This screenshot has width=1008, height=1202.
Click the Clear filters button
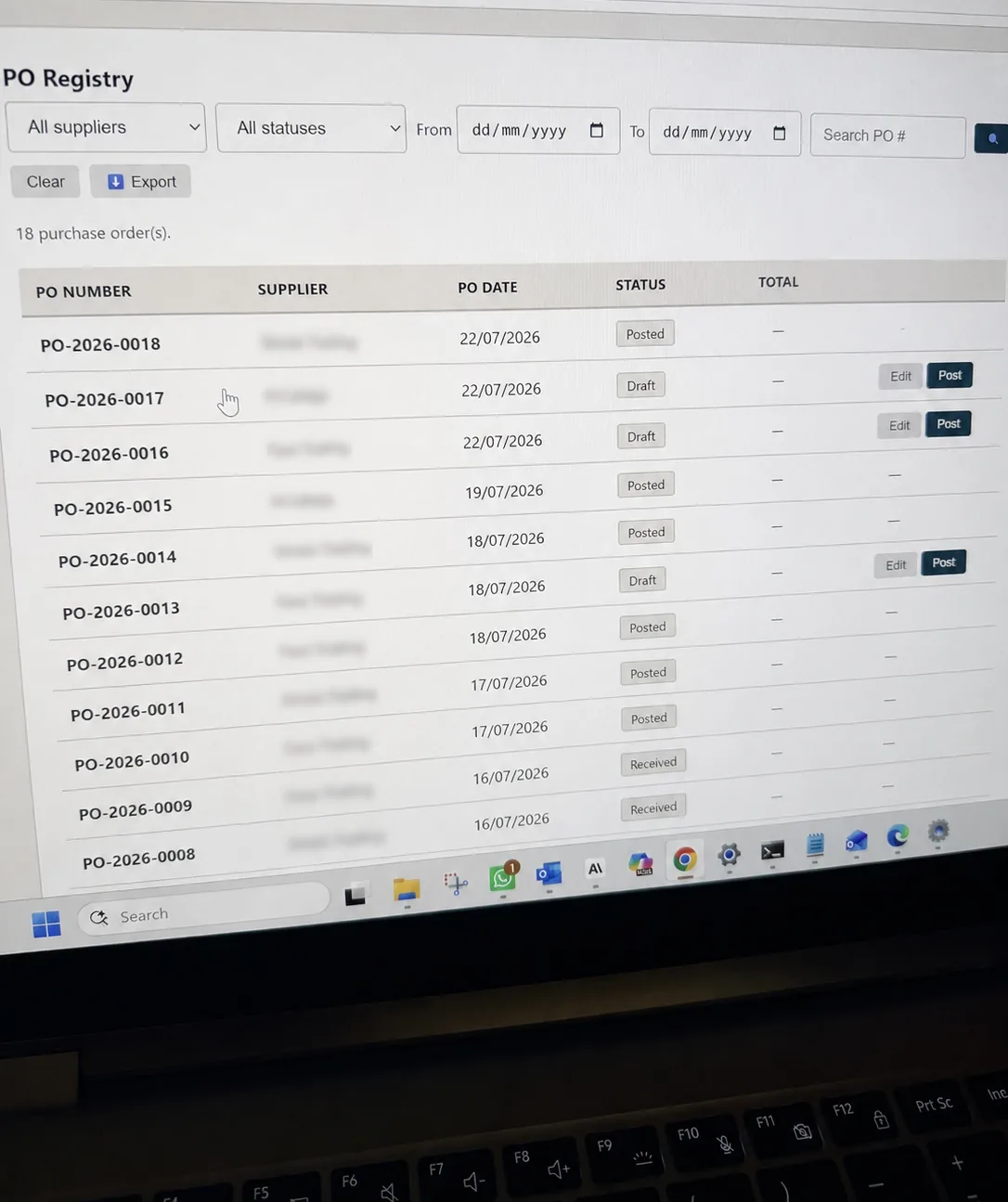(45, 182)
